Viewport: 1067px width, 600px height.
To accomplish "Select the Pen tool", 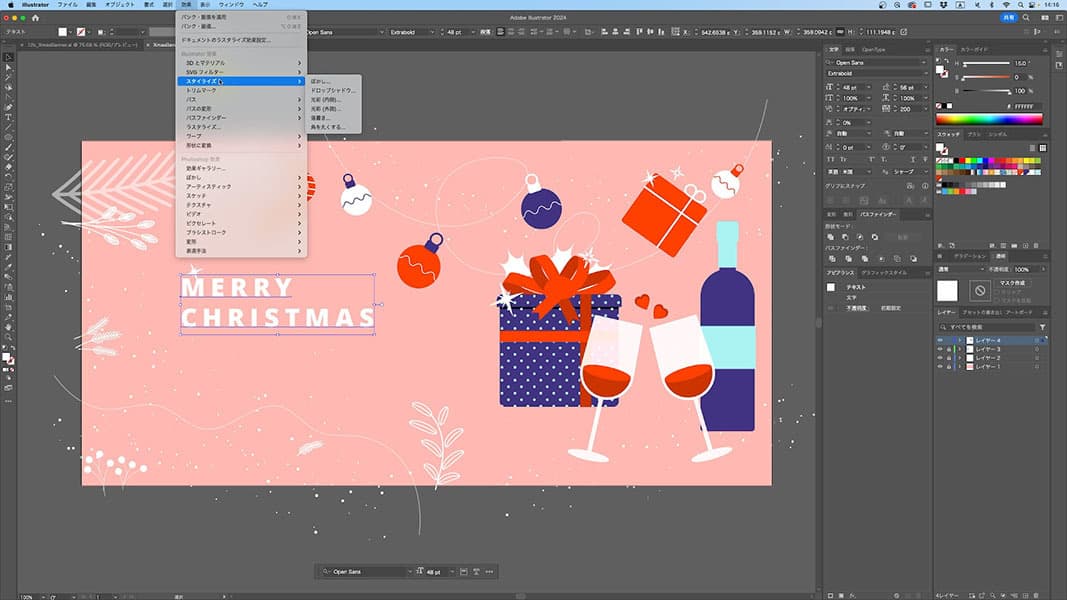I will (9, 97).
